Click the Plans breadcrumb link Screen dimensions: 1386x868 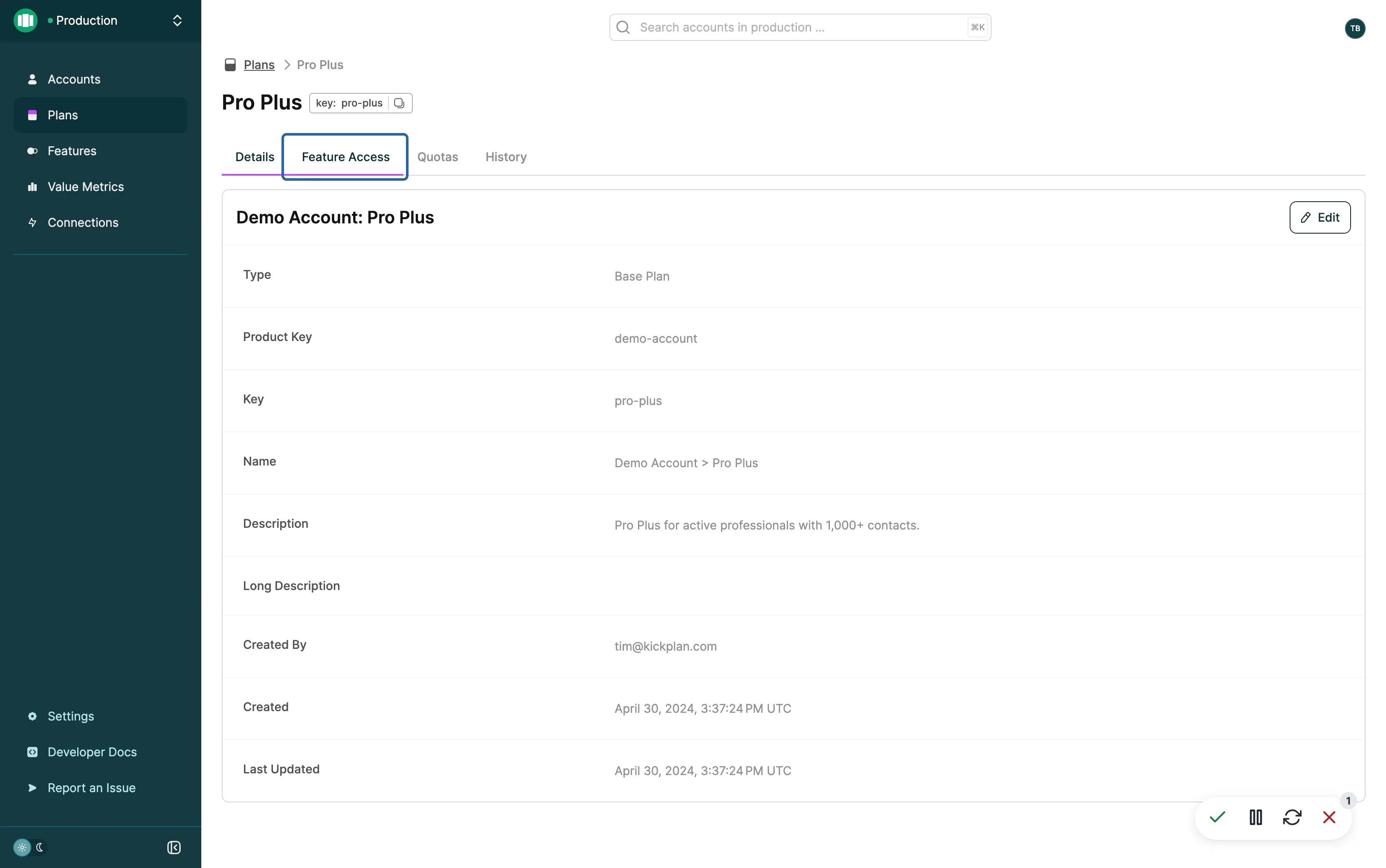(259, 65)
